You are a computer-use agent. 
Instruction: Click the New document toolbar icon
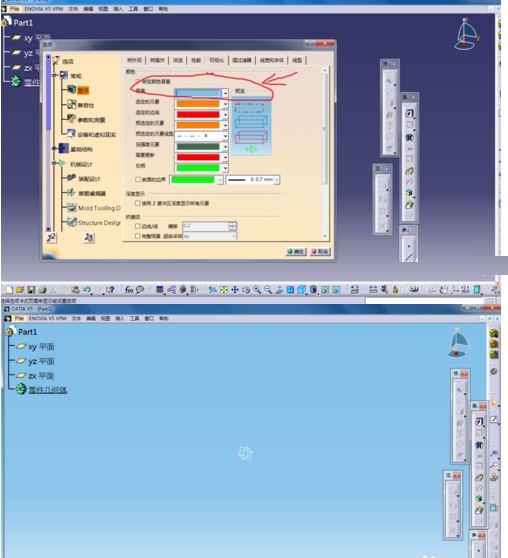coord(9,290)
